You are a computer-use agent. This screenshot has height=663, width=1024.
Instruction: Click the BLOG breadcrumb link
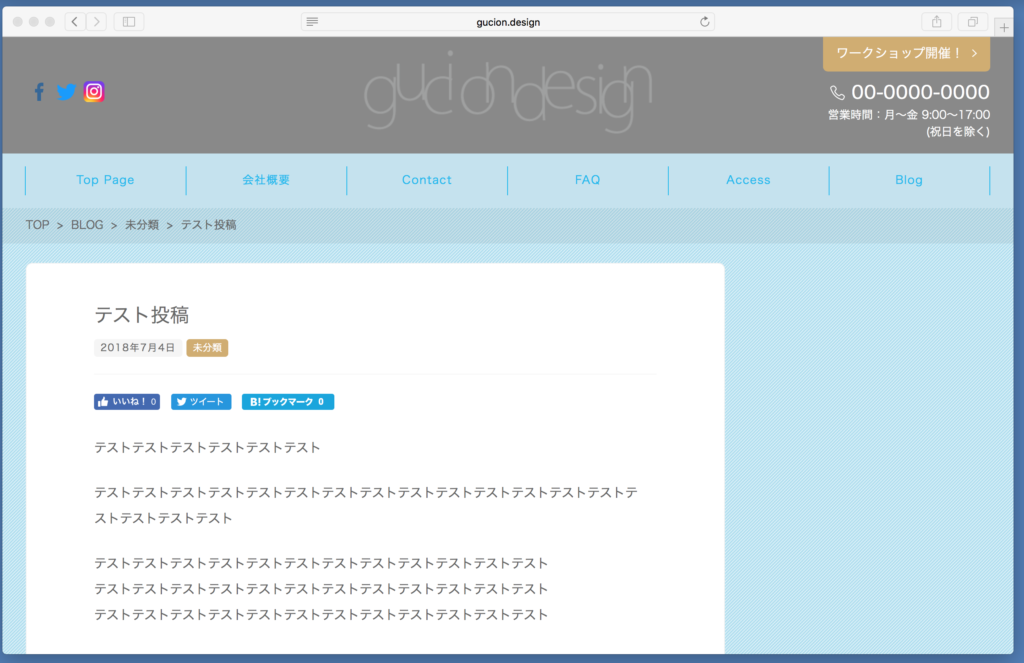(87, 225)
